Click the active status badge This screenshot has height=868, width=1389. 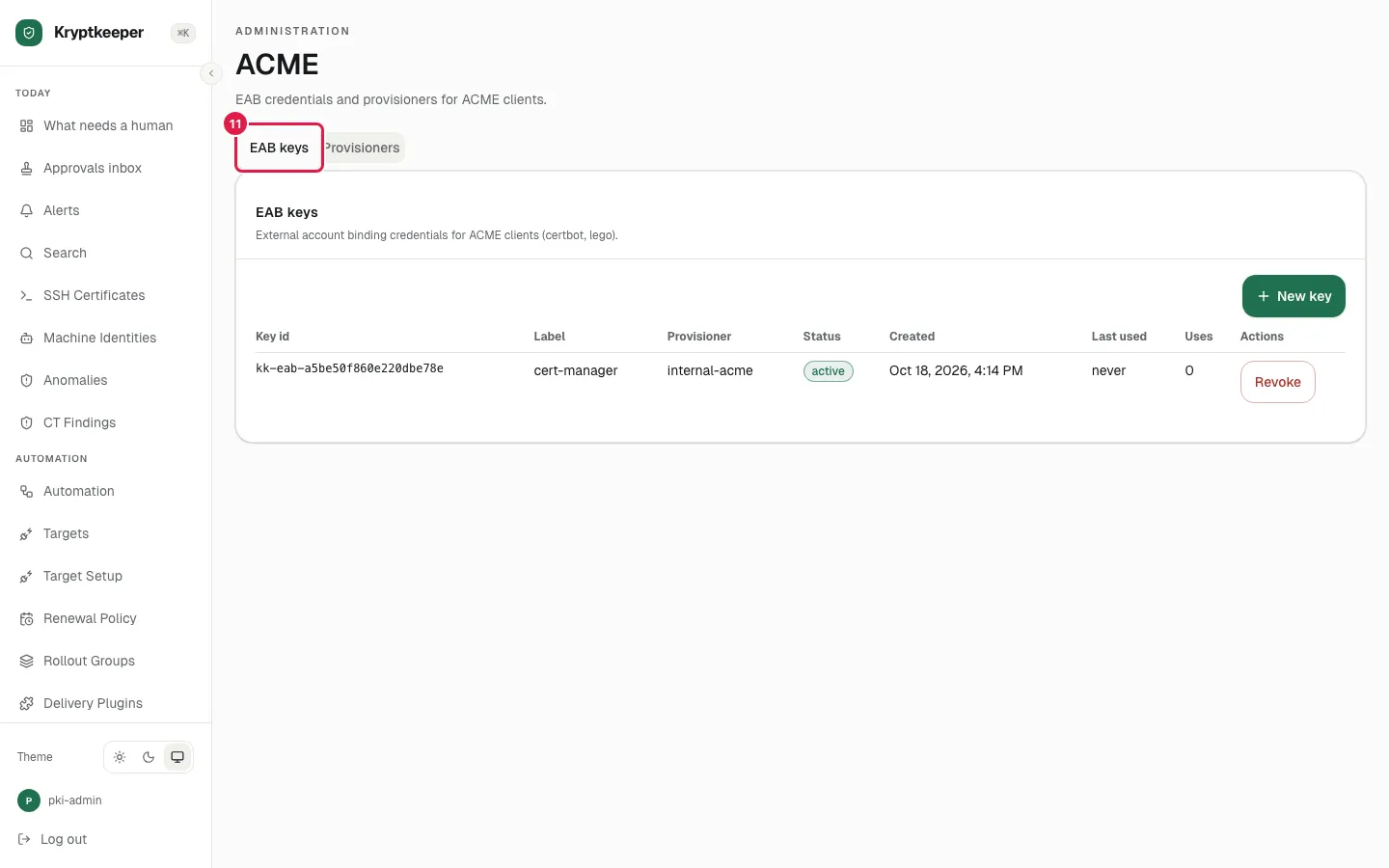pos(829,371)
